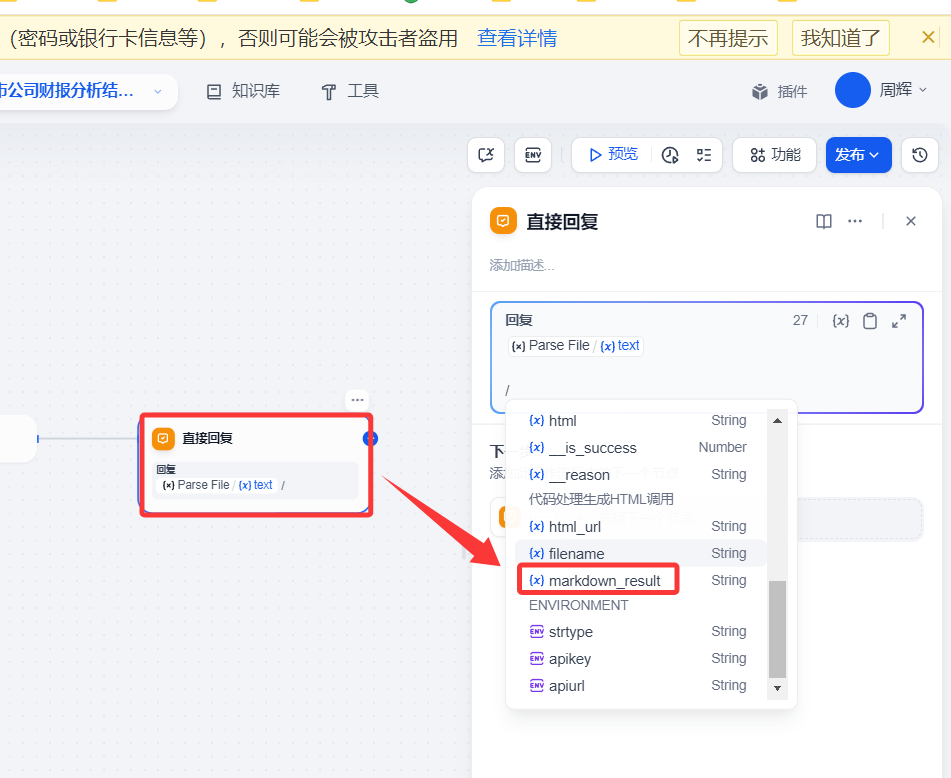
Task: Select the apiurl environment variable
Action: pos(640,685)
